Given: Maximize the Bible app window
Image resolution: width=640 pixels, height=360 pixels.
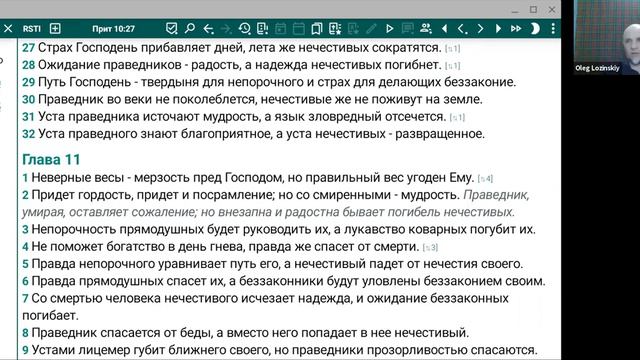Looking at the screenshot, I should click(x=533, y=9).
